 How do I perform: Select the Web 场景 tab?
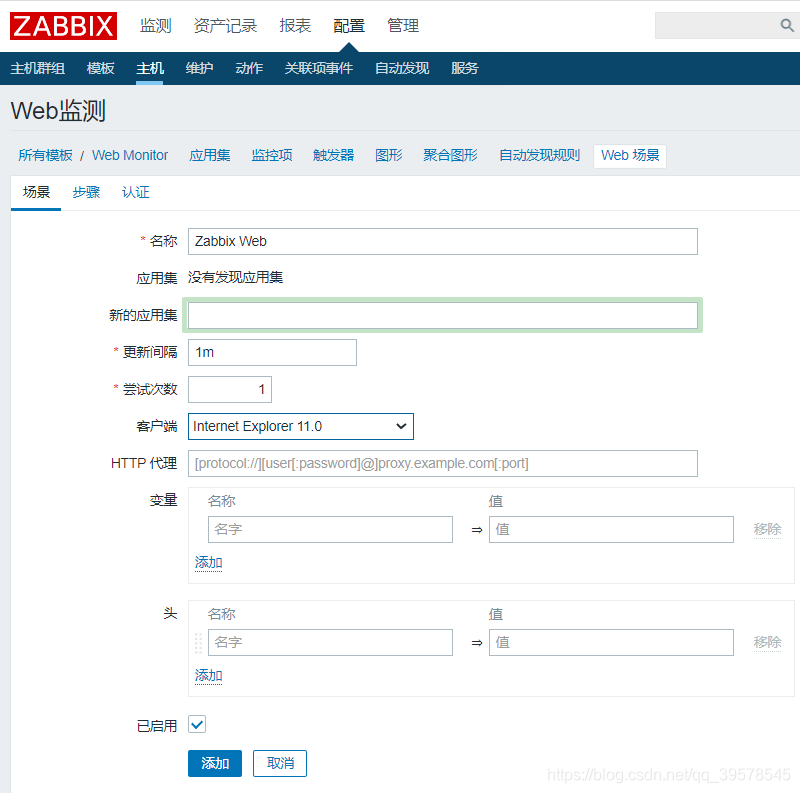pyautogui.click(x=630, y=155)
